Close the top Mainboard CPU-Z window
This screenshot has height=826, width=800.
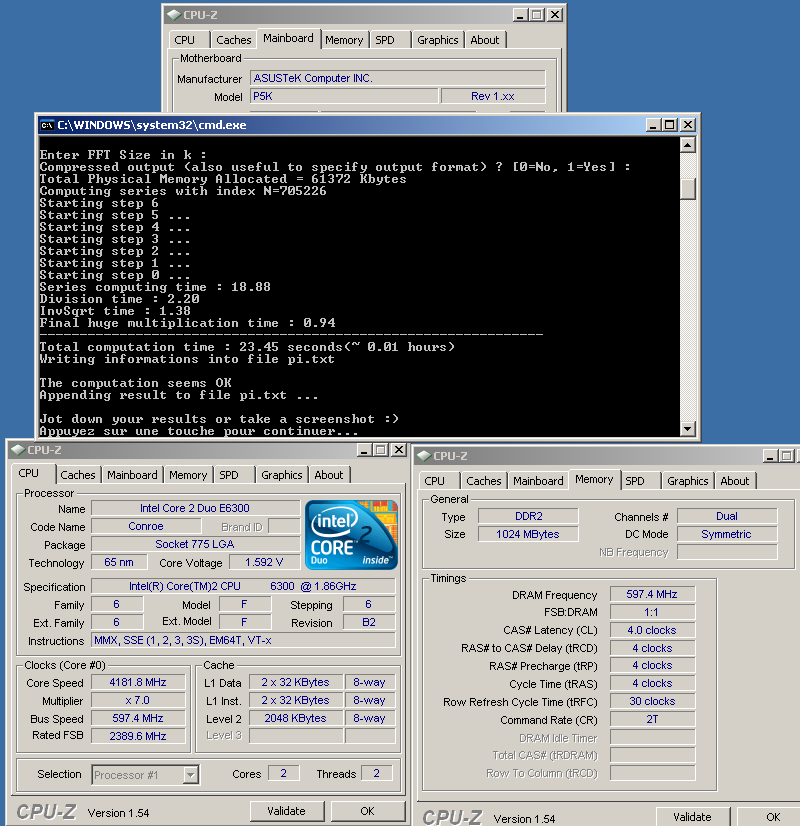pyautogui.click(x=555, y=15)
